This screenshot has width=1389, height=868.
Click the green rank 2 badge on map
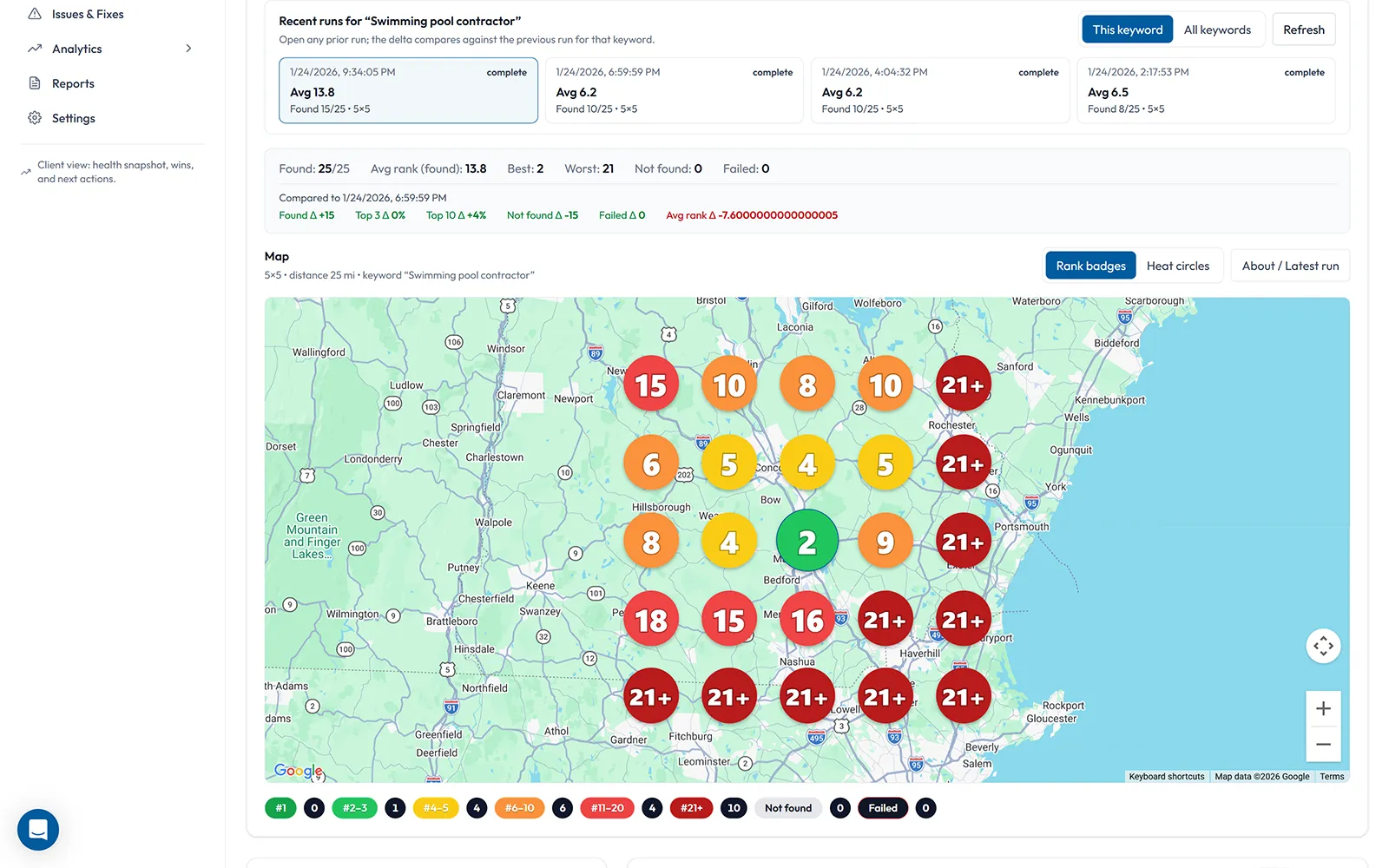point(806,540)
